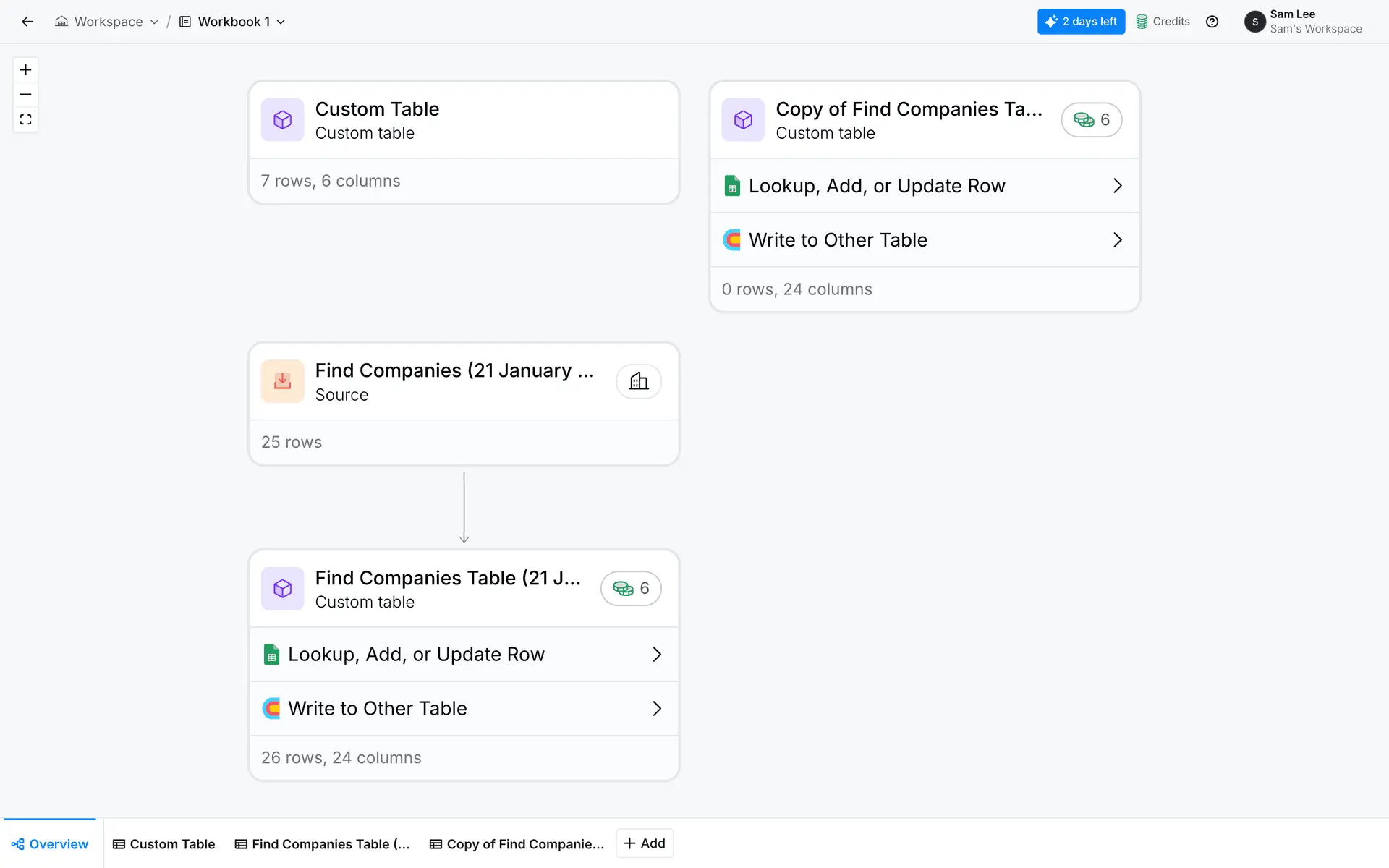This screenshot has width=1389, height=868.
Task: Click the zoom out minus icon
Action: 25,95
